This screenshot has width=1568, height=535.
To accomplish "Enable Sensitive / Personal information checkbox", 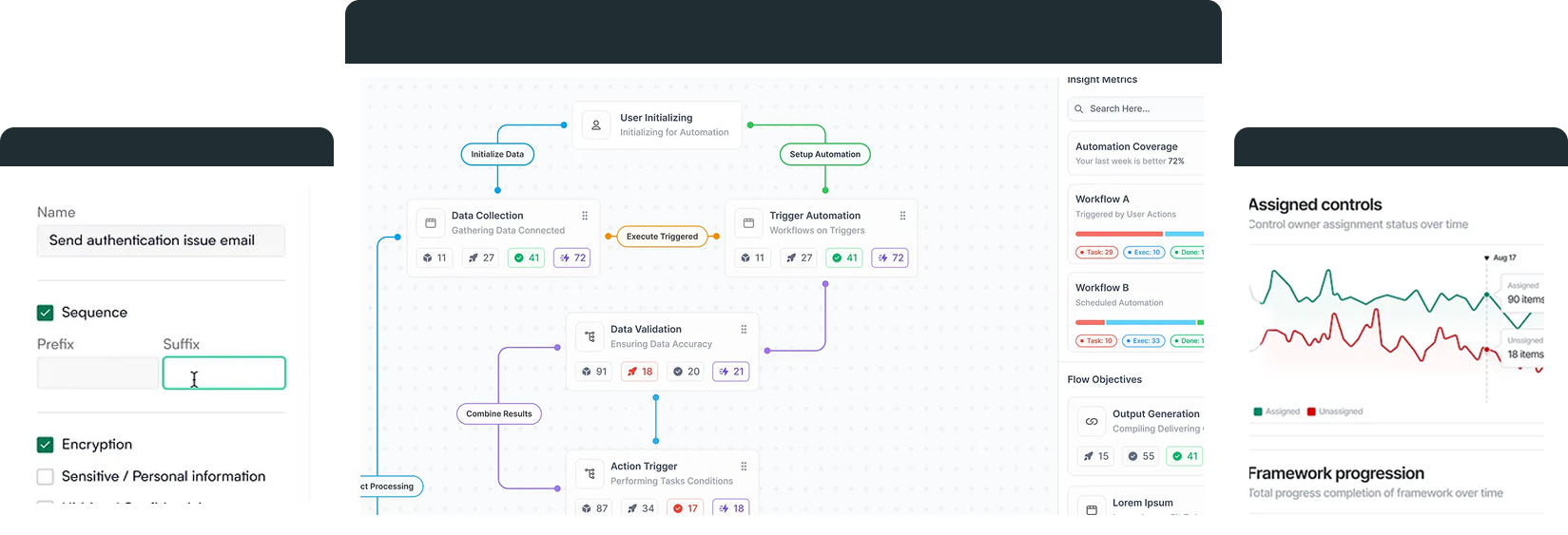I will point(45,477).
